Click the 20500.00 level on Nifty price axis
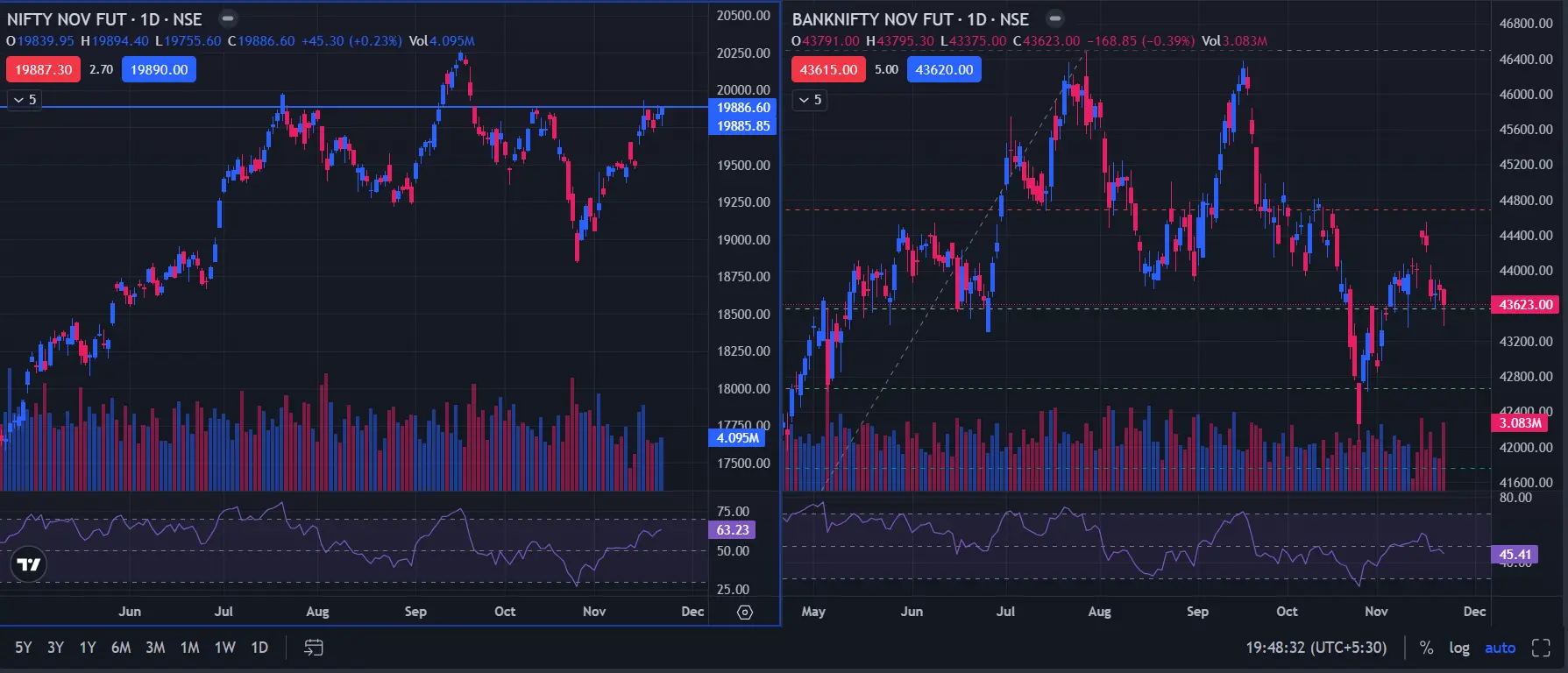The image size is (1568, 673). [x=743, y=15]
